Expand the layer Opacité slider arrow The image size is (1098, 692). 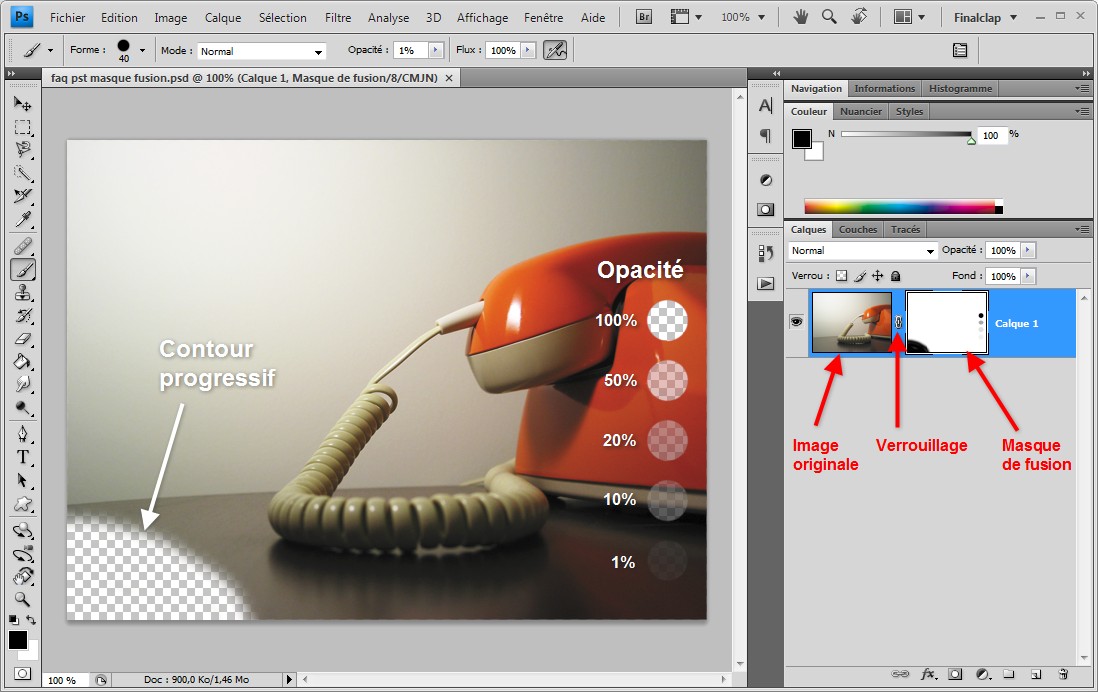(1028, 250)
